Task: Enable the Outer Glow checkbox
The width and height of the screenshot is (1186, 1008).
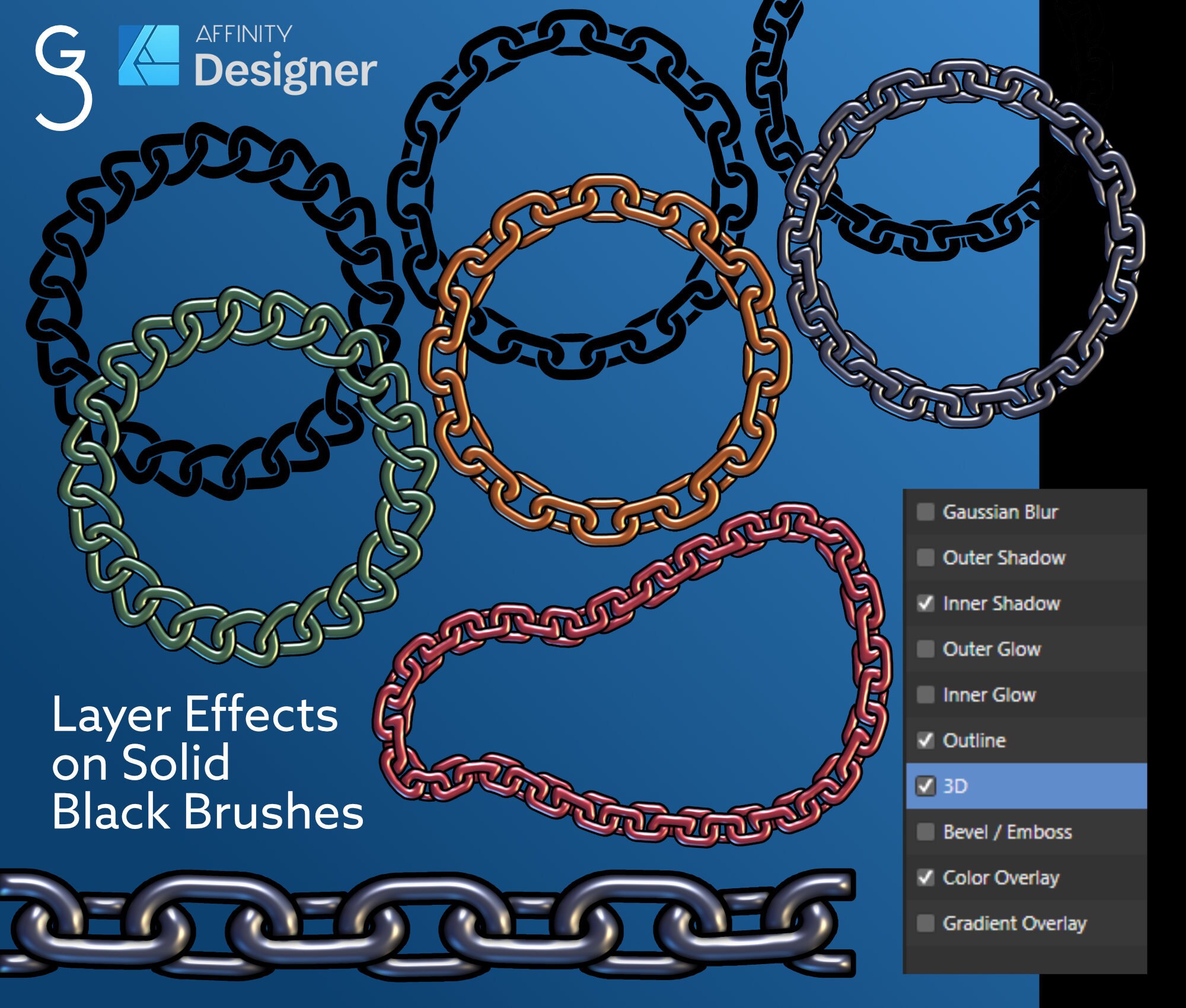Action: 925,649
